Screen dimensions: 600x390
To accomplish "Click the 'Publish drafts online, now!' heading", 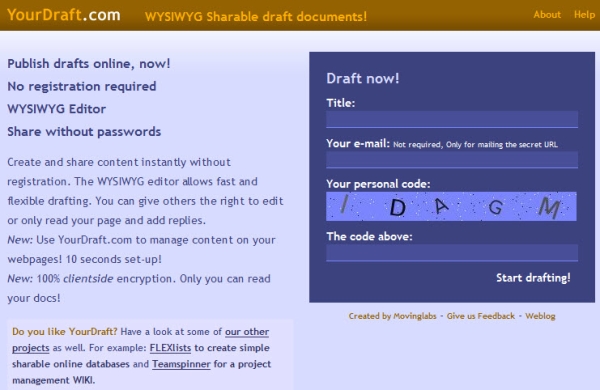I will click(x=89, y=64).
